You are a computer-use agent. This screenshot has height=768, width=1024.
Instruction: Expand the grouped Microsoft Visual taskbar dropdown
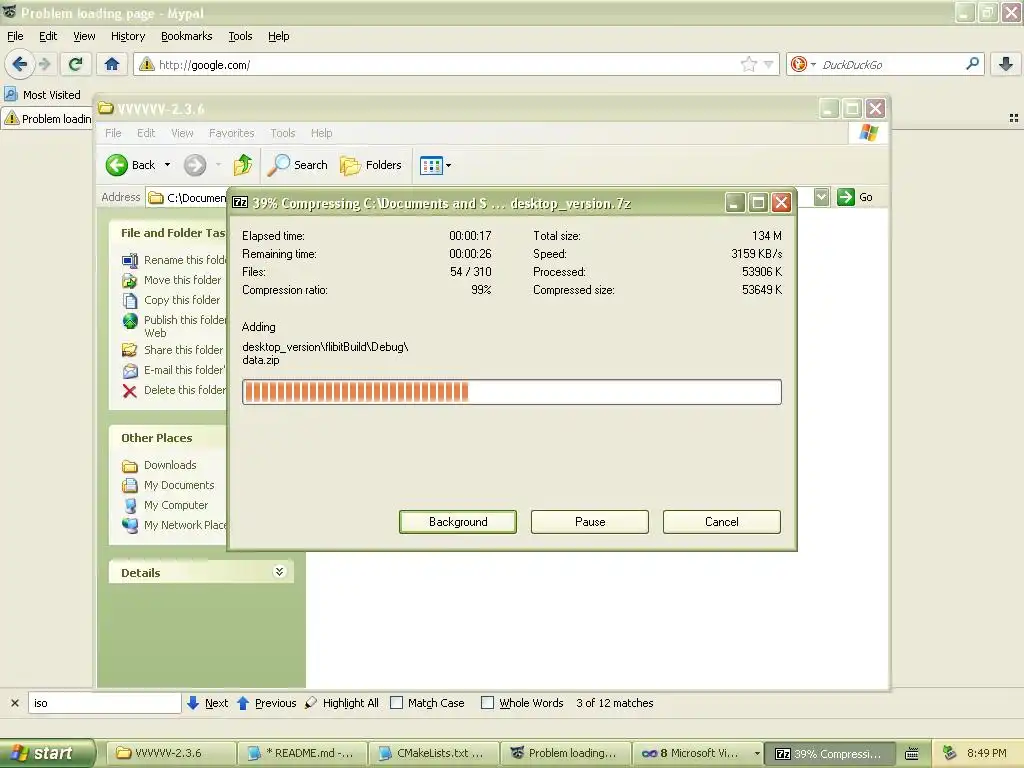coord(757,753)
